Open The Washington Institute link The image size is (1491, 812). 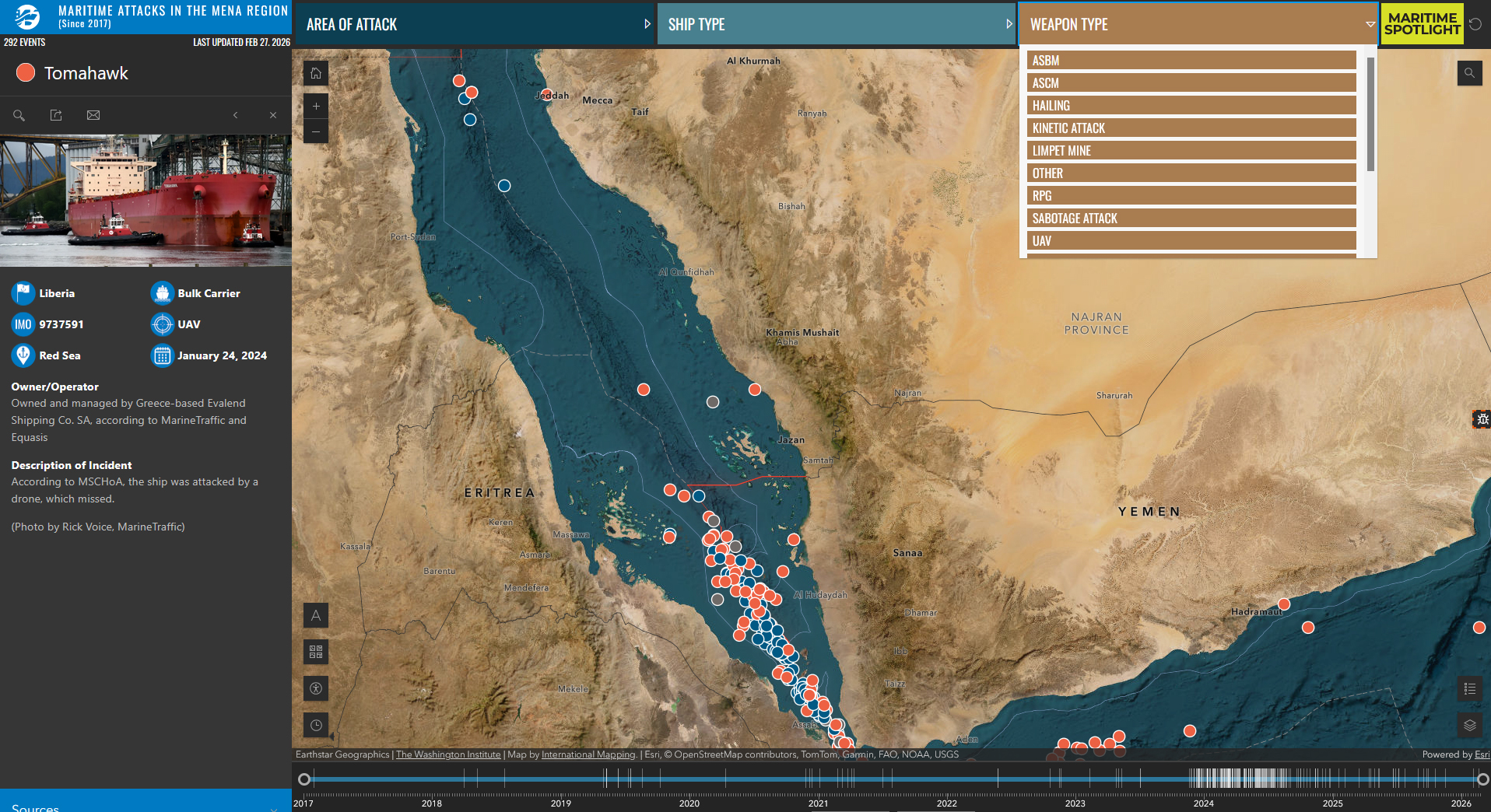click(448, 754)
